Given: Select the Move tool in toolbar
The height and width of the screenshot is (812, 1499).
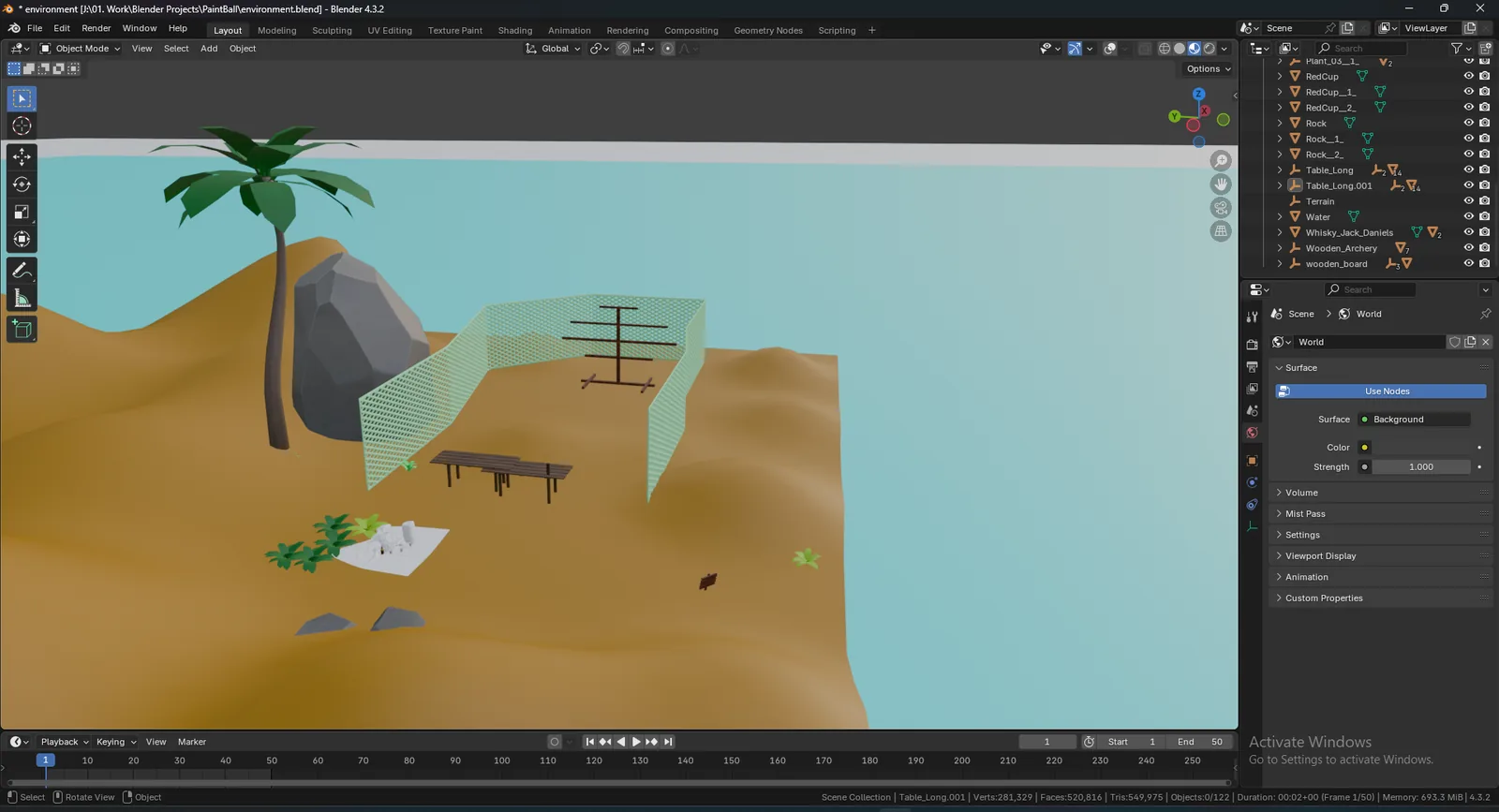Looking at the screenshot, I should pos(22,156).
